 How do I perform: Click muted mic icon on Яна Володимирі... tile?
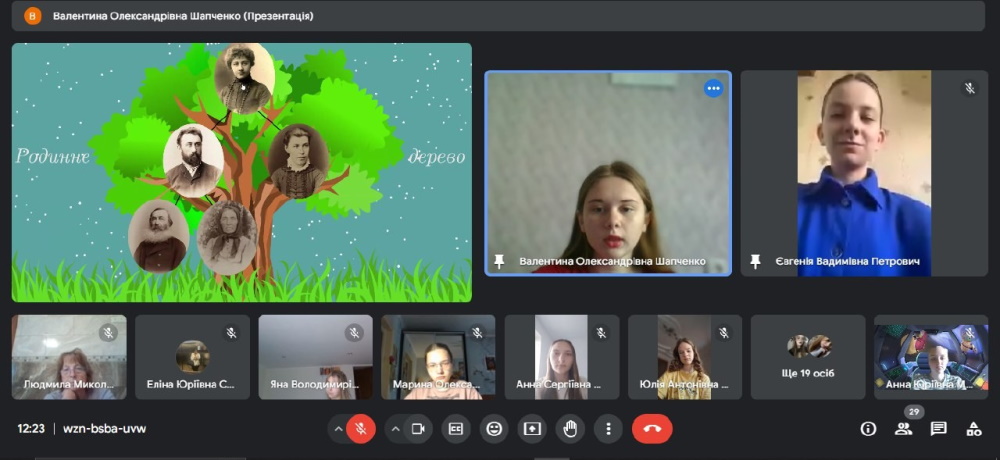point(355,332)
